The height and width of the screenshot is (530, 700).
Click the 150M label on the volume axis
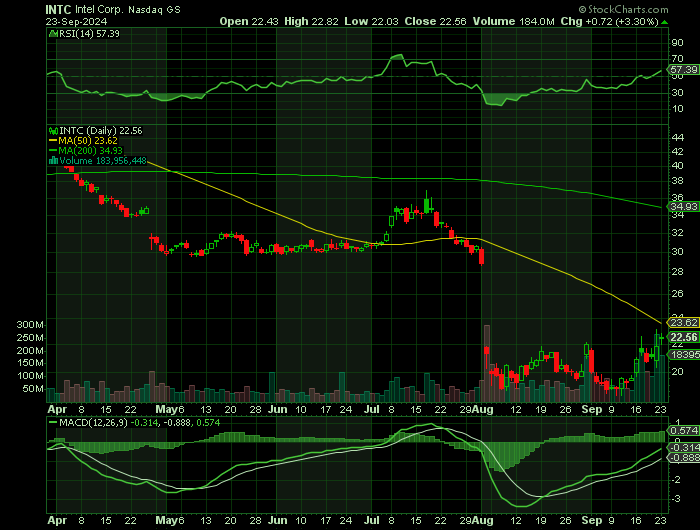coord(30,363)
